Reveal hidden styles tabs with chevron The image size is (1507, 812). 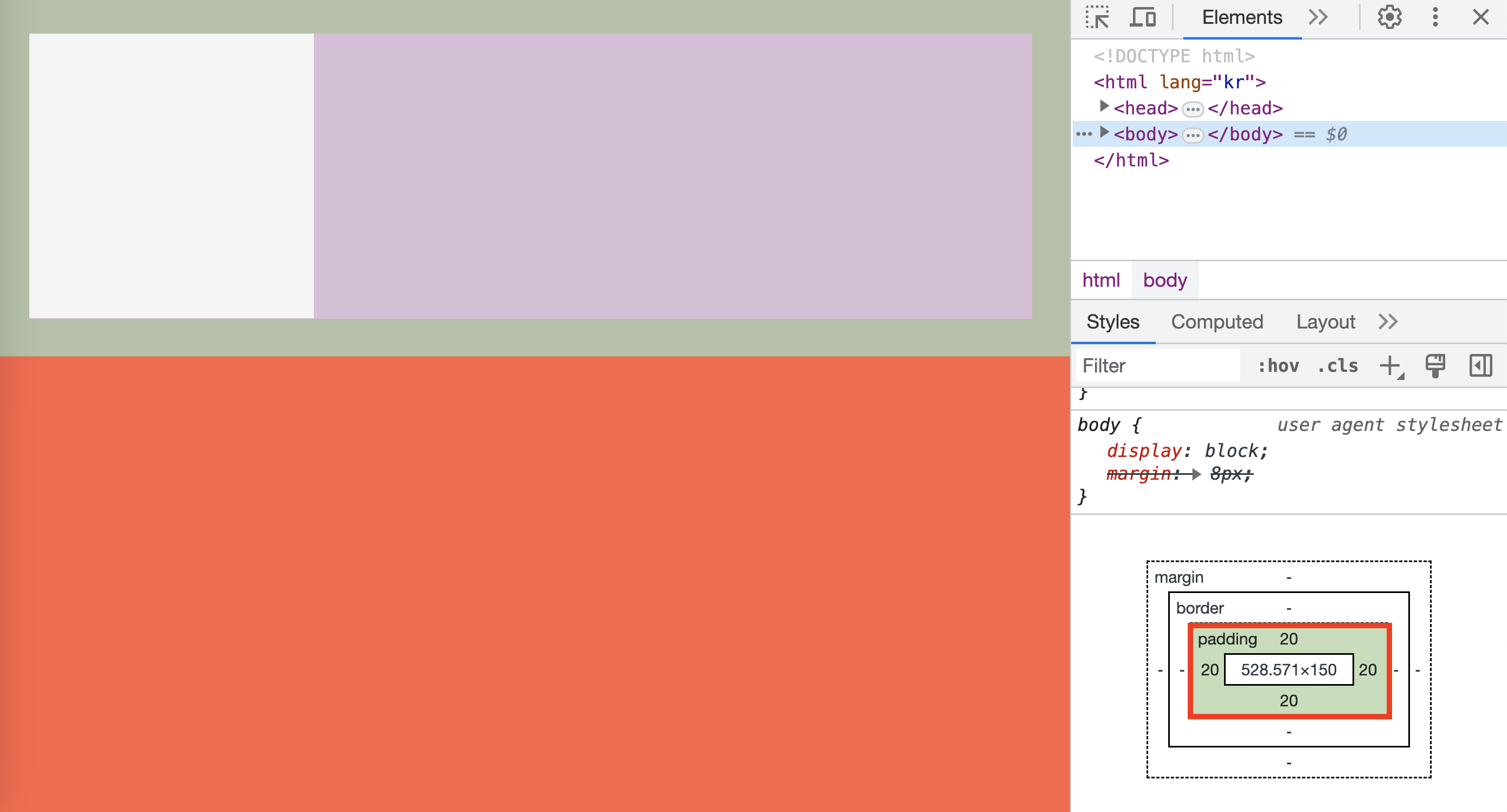point(1387,322)
